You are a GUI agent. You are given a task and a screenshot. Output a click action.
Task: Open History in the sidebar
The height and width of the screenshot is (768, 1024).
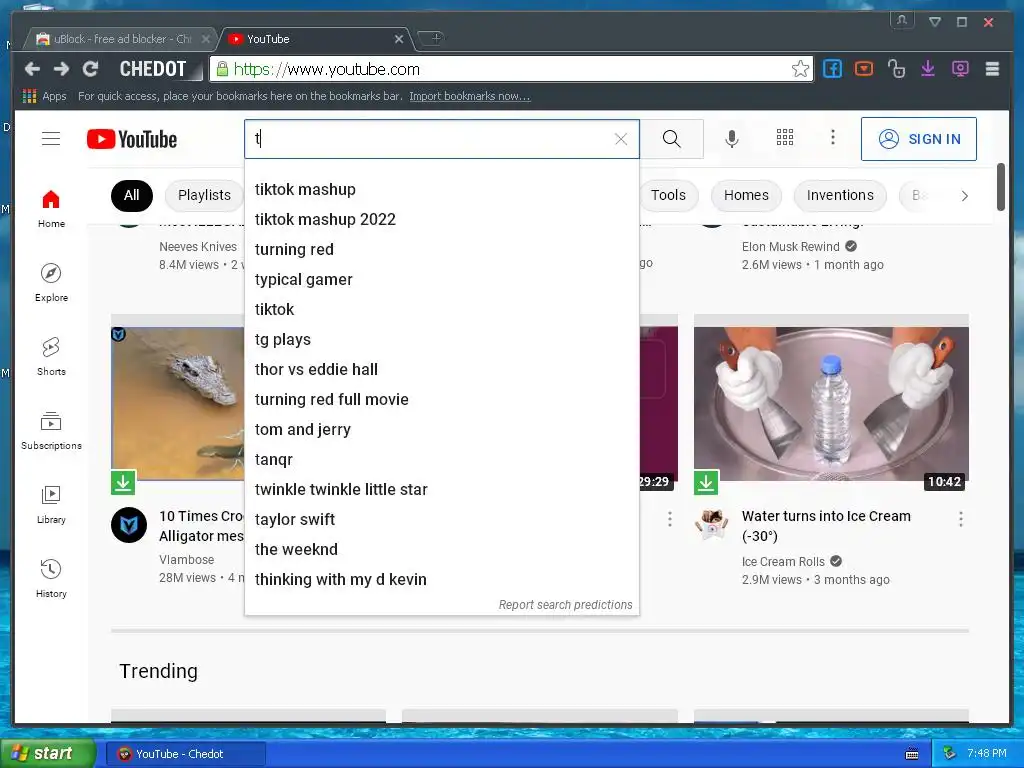click(x=51, y=579)
